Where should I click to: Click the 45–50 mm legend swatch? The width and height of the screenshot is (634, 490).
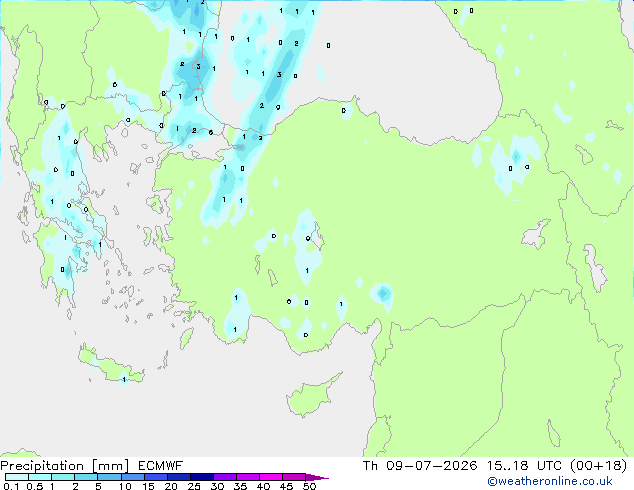[x=294, y=477]
